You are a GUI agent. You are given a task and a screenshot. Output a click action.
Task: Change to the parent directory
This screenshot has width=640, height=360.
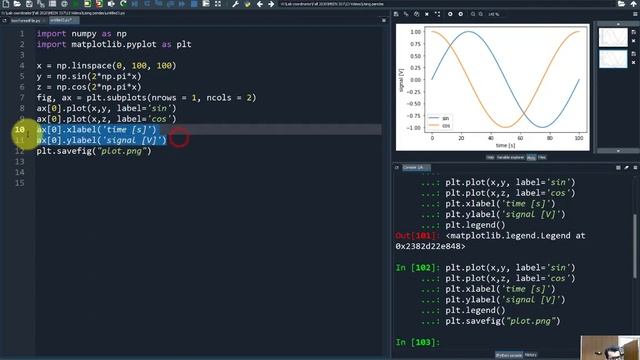633,4
